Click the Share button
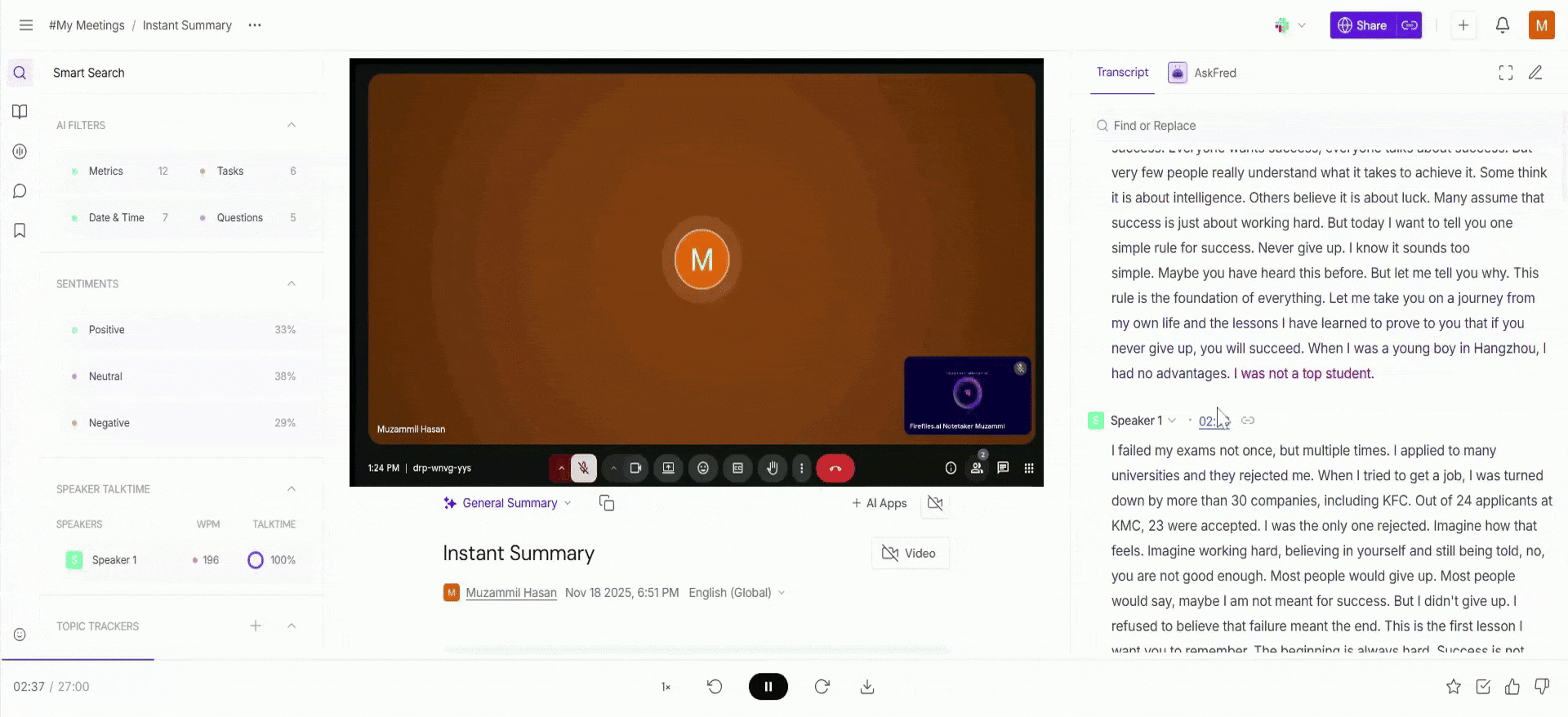This screenshot has width=1568, height=717. (1363, 25)
